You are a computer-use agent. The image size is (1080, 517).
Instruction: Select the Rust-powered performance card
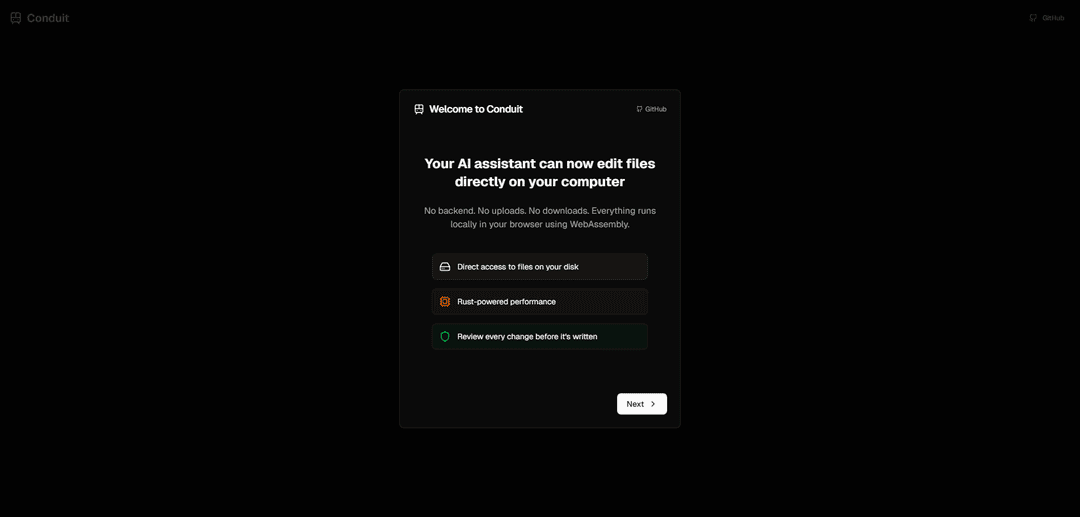click(x=540, y=302)
